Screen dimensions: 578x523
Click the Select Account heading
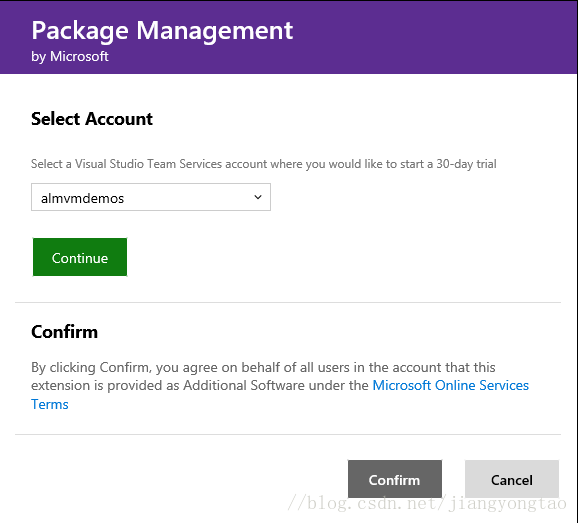click(92, 119)
